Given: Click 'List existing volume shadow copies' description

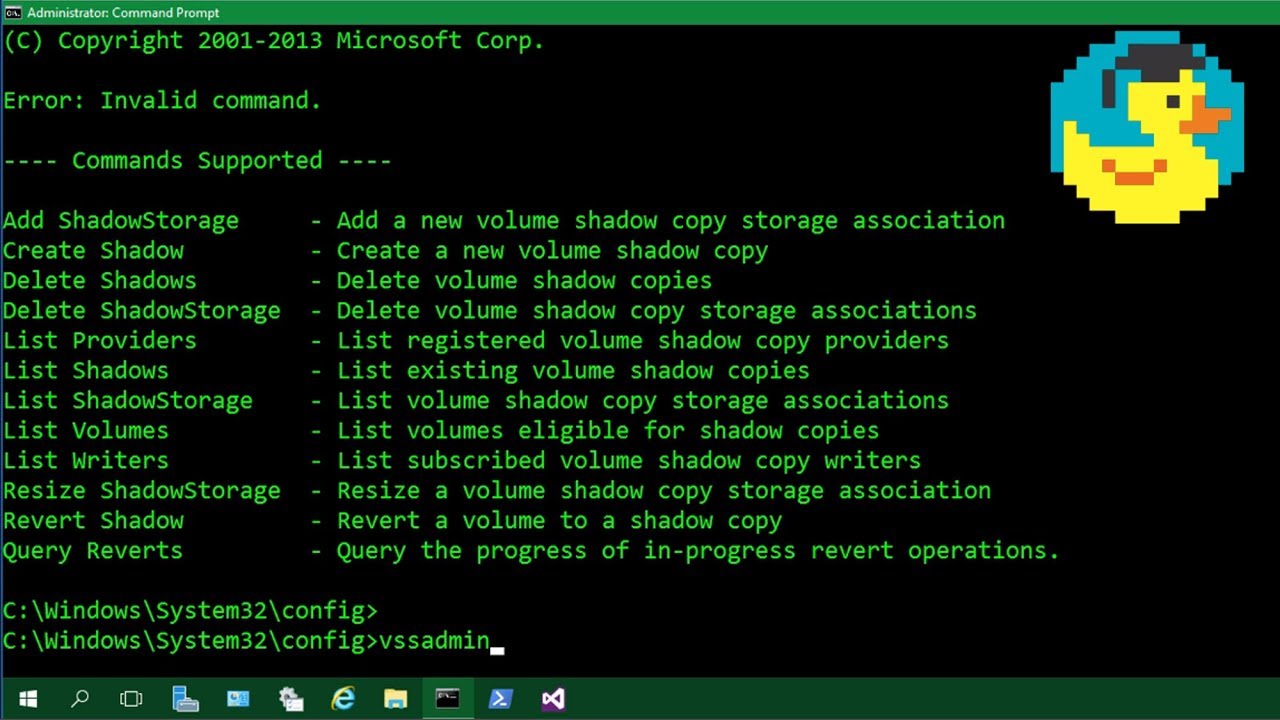Looking at the screenshot, I should (573, 370).
